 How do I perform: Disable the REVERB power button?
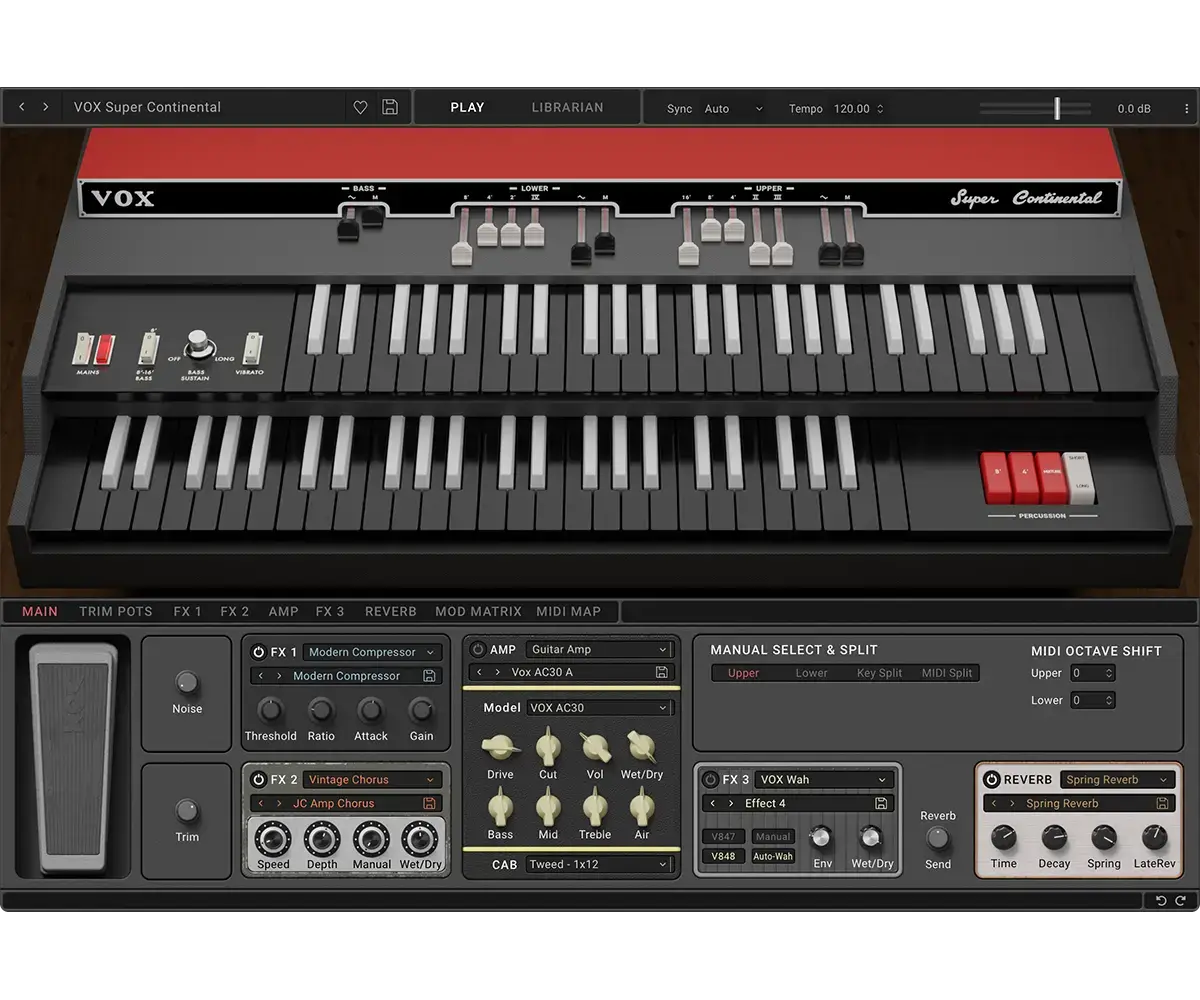click(992, 780)
